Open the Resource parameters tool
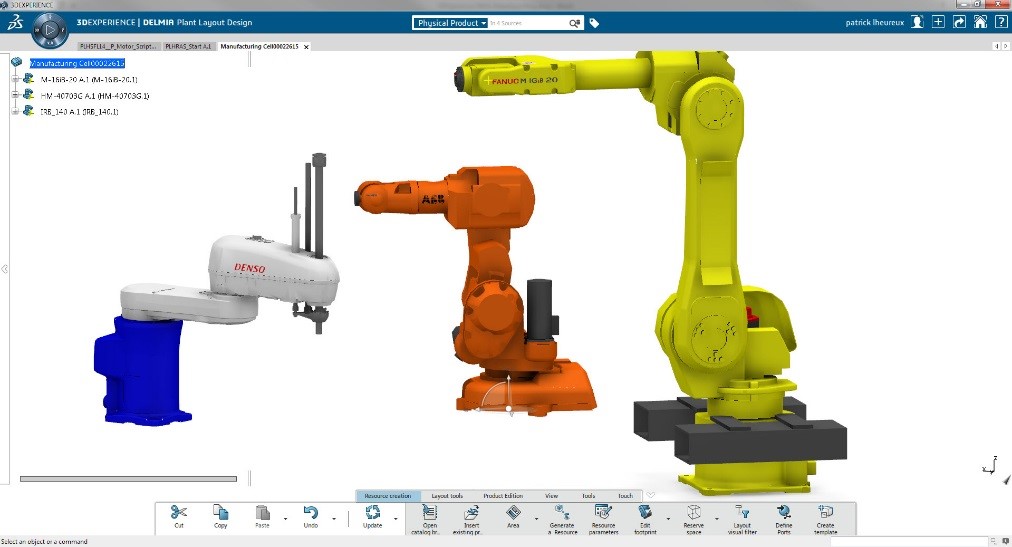This screenshot has width=1012, height=547. (x=603, y=513)
